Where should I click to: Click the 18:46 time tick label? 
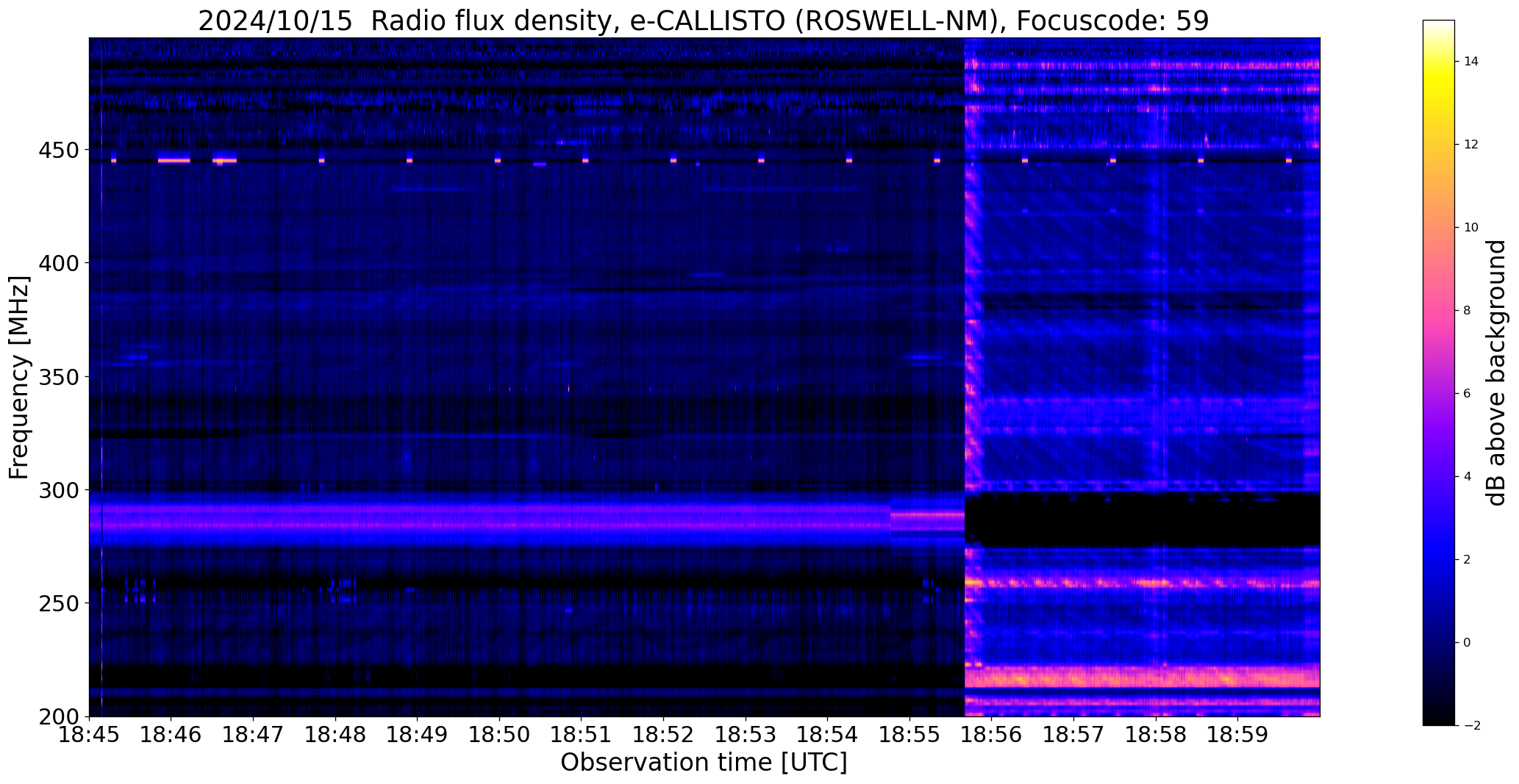(171, 735)
